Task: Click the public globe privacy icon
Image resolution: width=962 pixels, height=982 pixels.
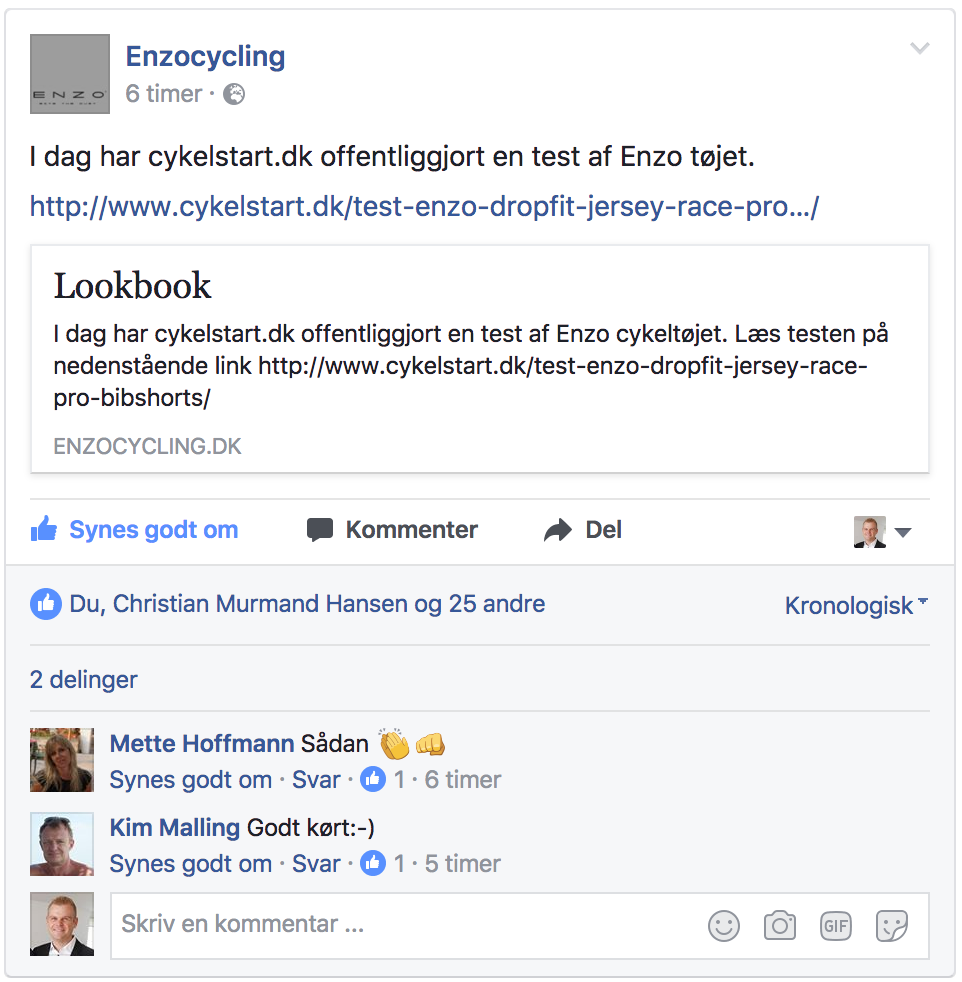Action: (x=234, y=94)
